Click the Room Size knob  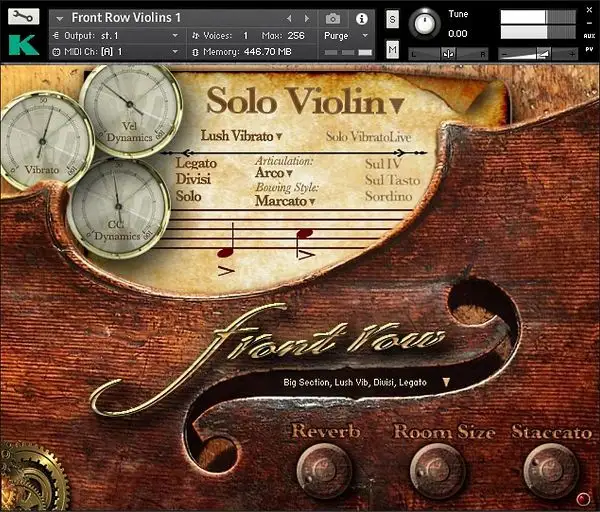pos(437,468)
